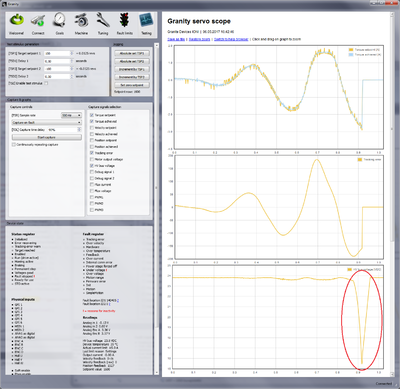Click the left panel scroll-up arrow
The height and width of the screenshot is (389, 400).
point(157,45)
